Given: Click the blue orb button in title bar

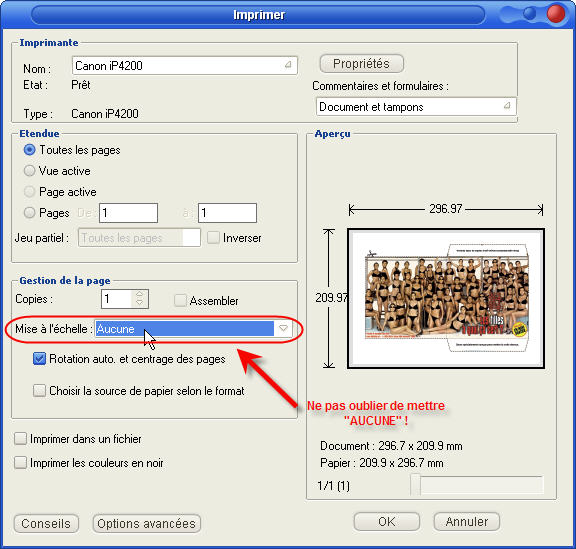Looking at the screenshot, I should coord(529,14).
